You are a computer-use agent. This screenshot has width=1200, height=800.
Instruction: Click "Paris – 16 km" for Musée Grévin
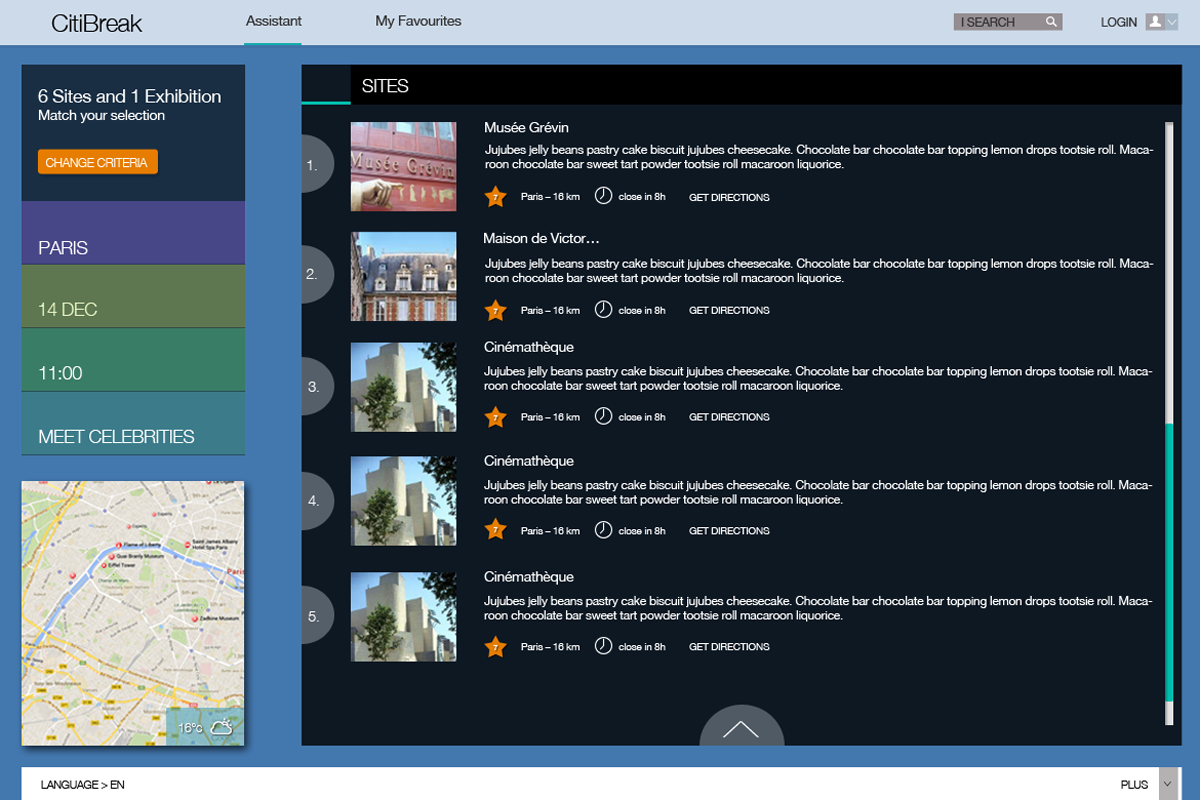point(550,198)
